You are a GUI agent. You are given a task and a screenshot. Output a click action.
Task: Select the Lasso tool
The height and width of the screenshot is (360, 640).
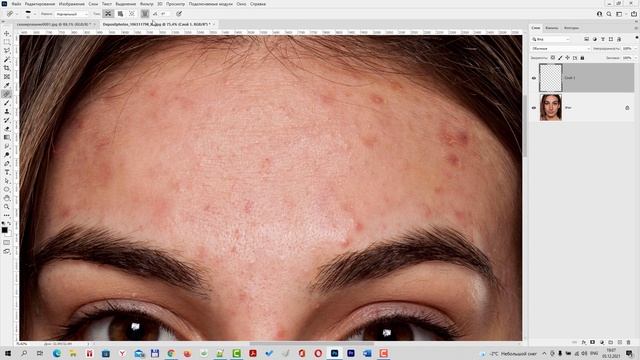tap(7, 51)
